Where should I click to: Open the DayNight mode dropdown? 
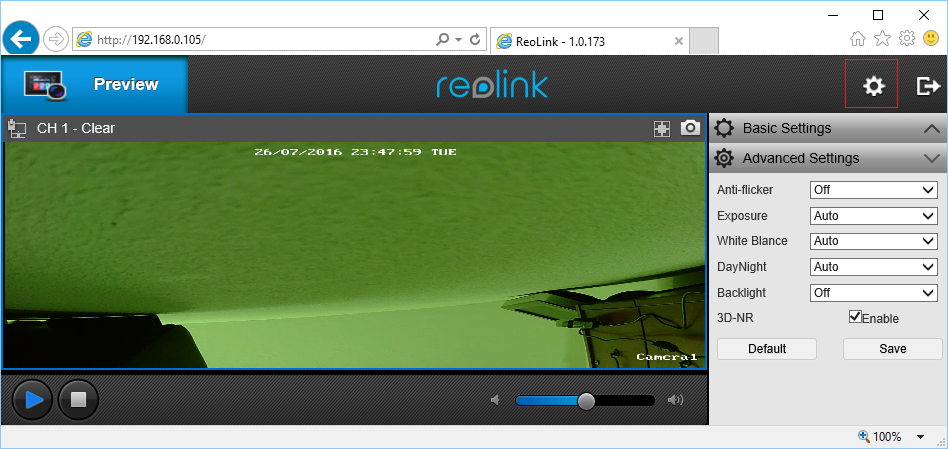pos(873,267)
